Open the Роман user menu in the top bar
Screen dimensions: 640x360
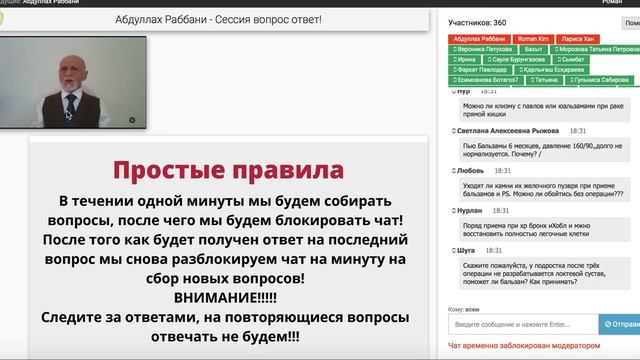[612, 2]
